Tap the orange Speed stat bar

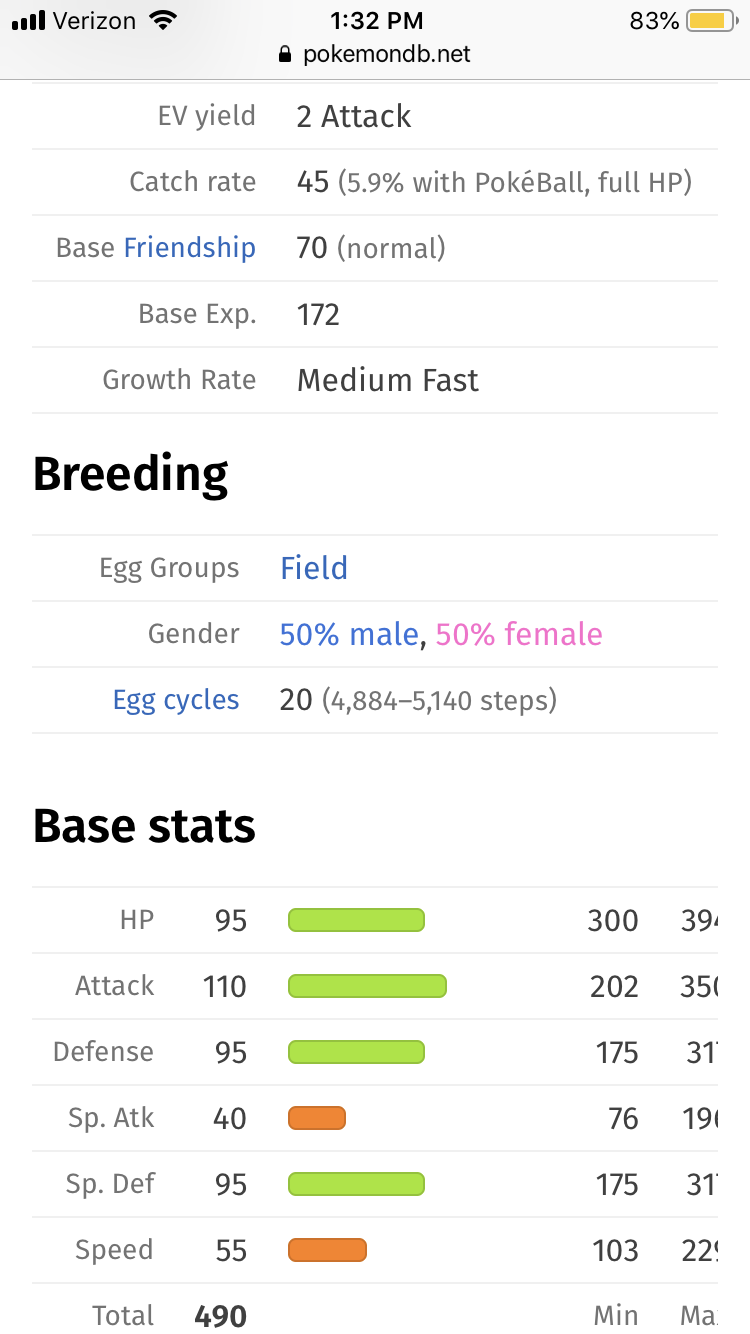pyautogui.click(x=327, y=1250)
